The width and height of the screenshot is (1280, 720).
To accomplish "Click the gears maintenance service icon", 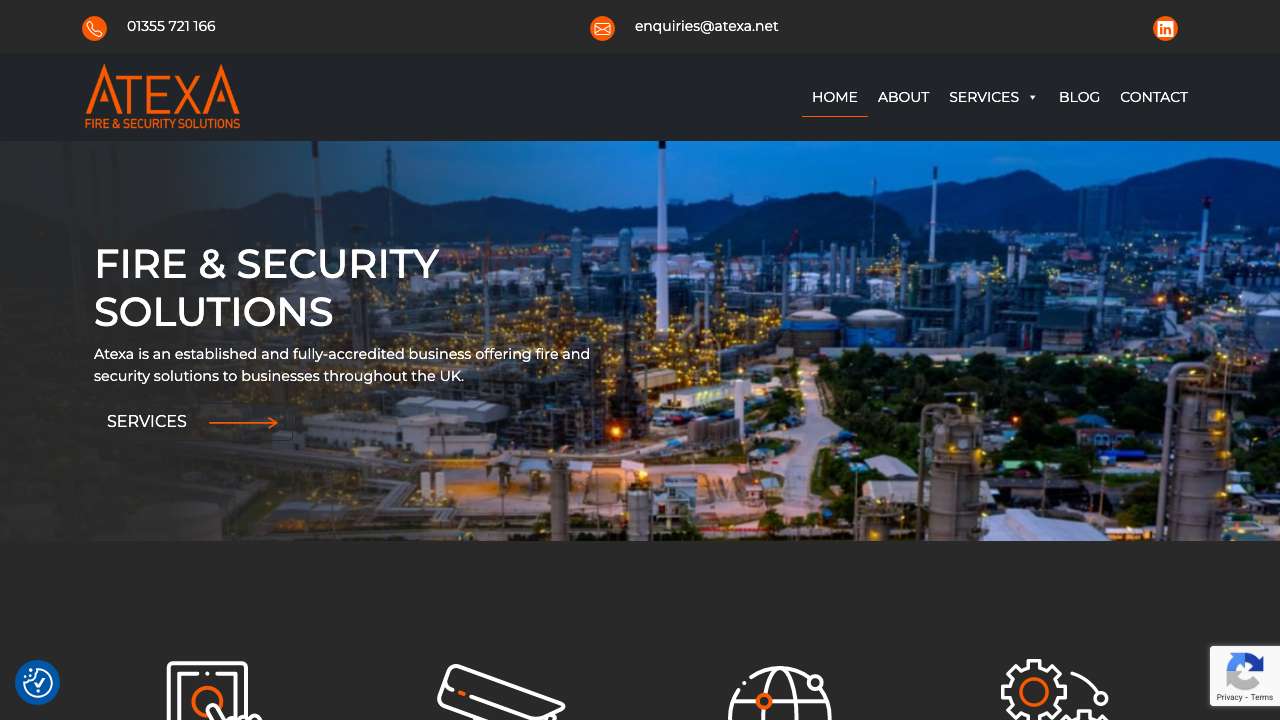I will (x=1055, y=690).
